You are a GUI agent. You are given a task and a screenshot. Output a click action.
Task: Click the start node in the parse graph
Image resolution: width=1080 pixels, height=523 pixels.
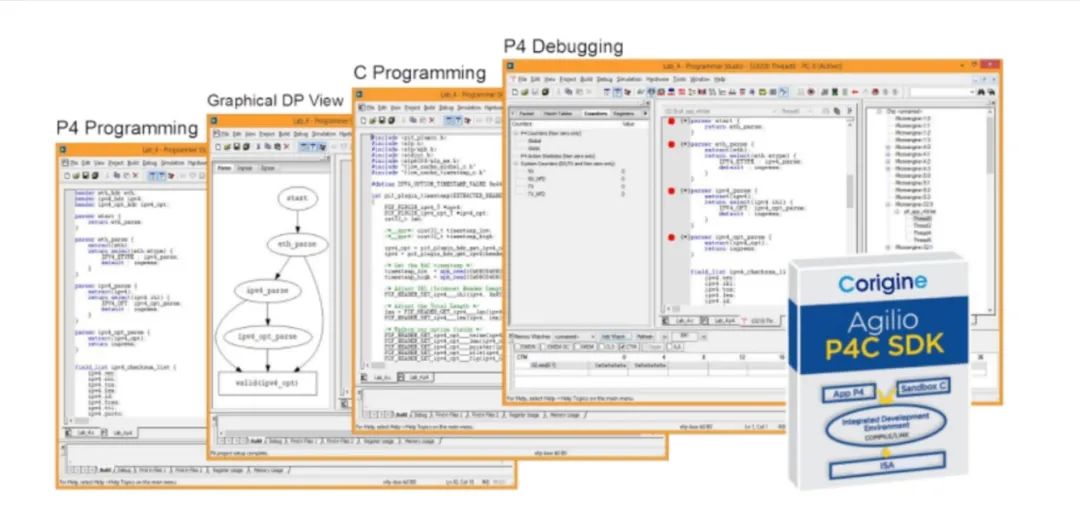coord(298,198)
